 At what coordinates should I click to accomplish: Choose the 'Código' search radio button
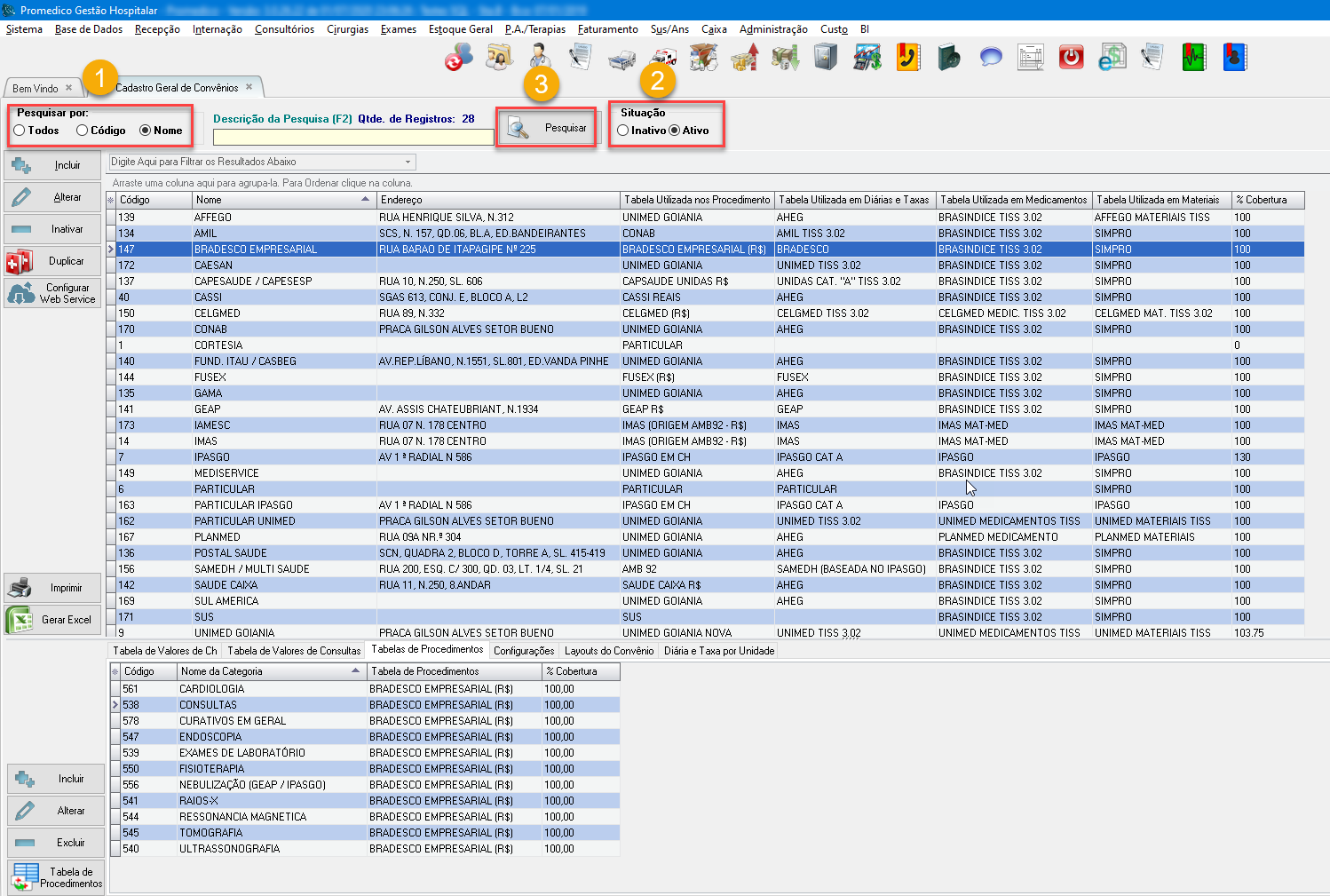pos(83,131)
